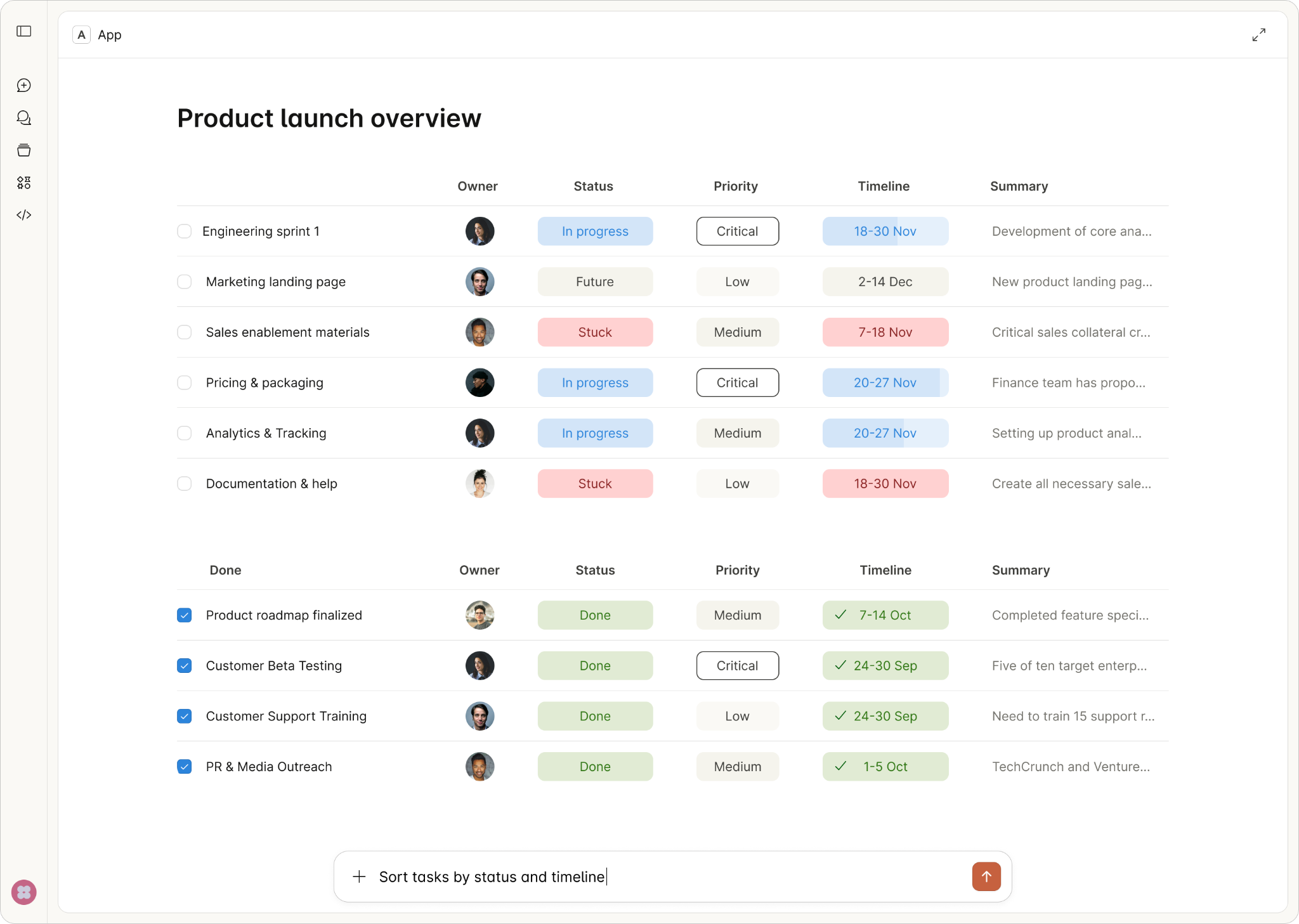Select the code view icon in sidebar

point(24,215)
